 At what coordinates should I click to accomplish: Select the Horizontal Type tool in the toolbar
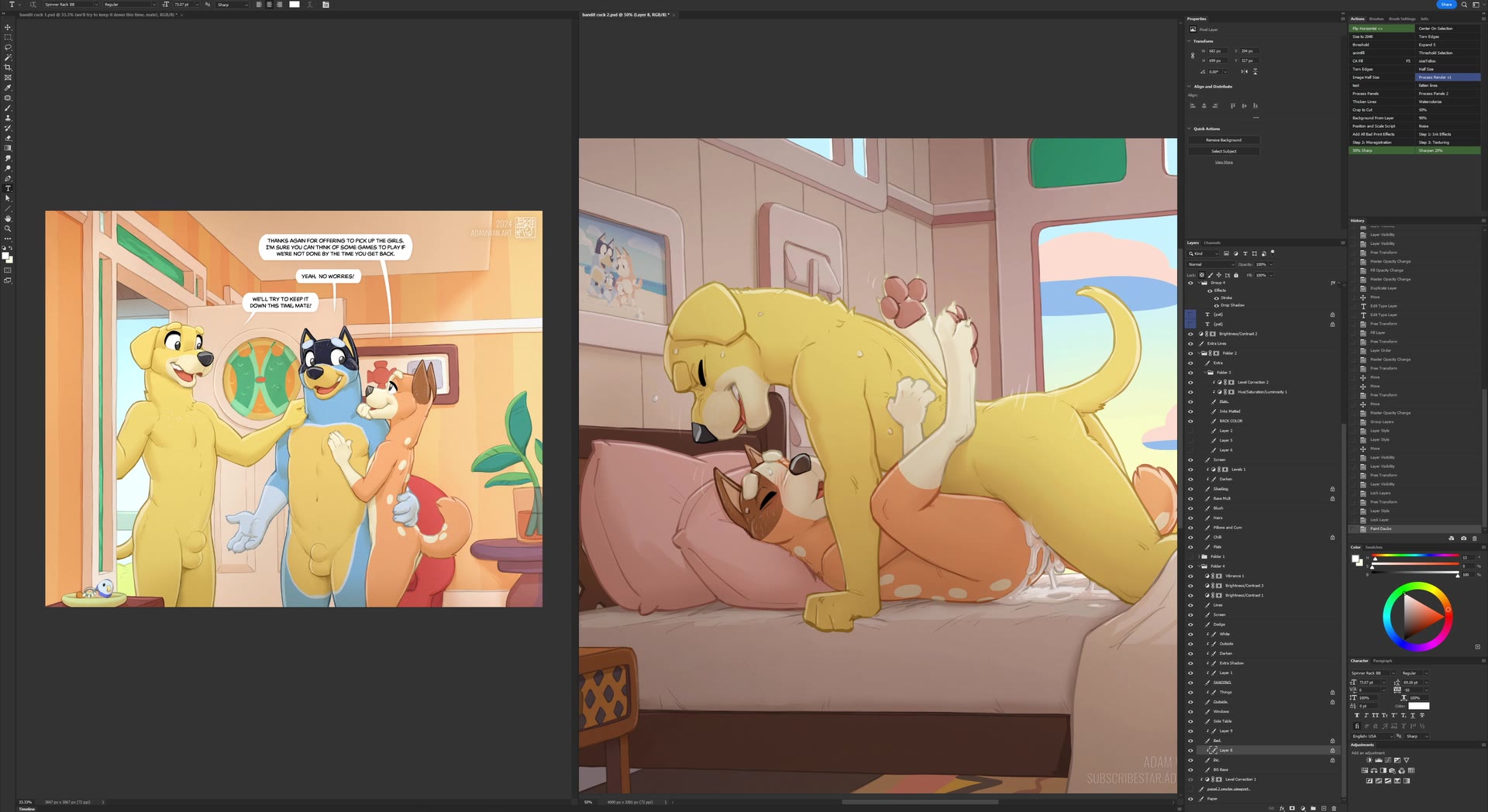click(8, 188)
